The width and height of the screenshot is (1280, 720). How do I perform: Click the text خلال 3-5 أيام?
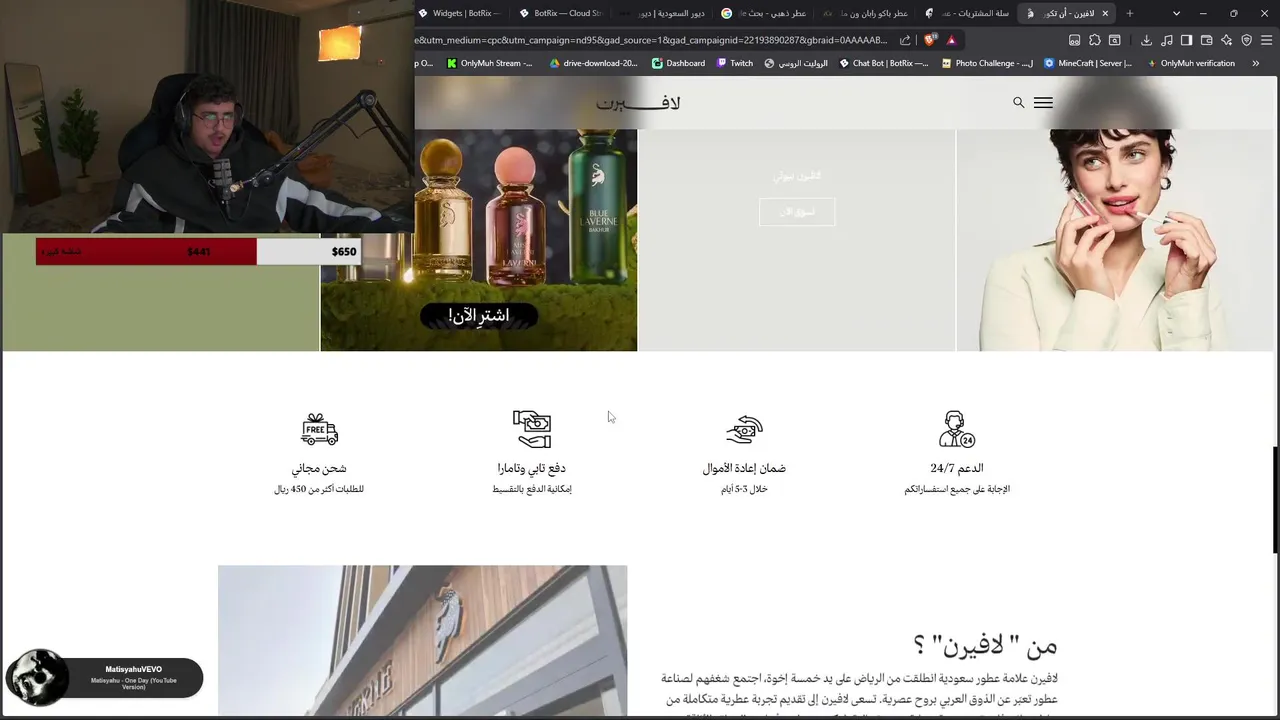pyautogui.click(x=744, y=489)
